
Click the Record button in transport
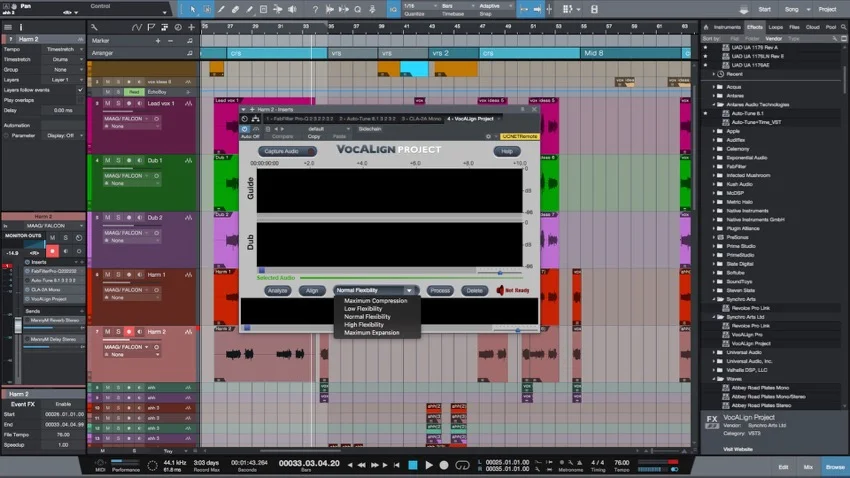pos(444,465)
